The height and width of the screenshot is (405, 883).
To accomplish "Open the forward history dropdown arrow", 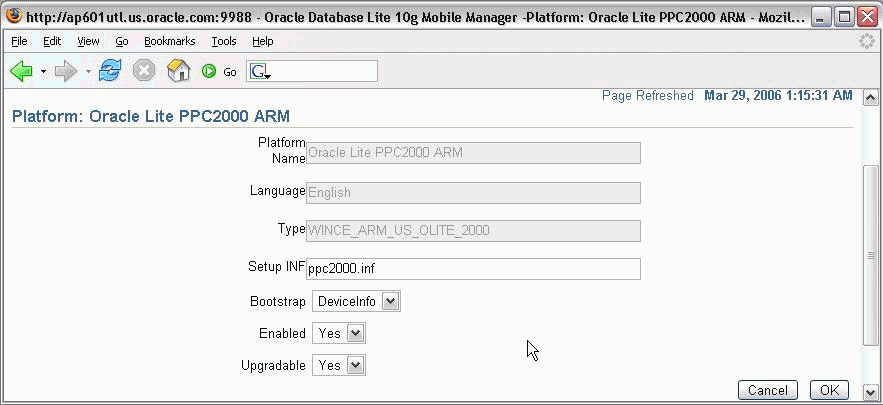I will 88,72.
